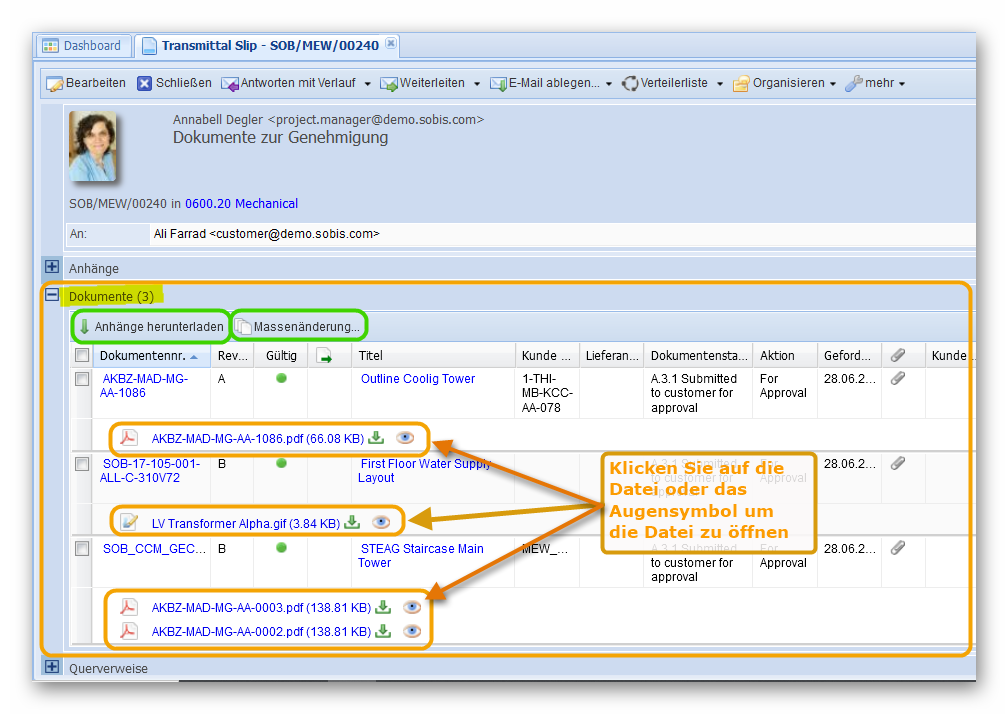Click Anhänge herunterladen button
Image resolution: width=1008 pixels, height=714 pixels.
coord(150,326)
